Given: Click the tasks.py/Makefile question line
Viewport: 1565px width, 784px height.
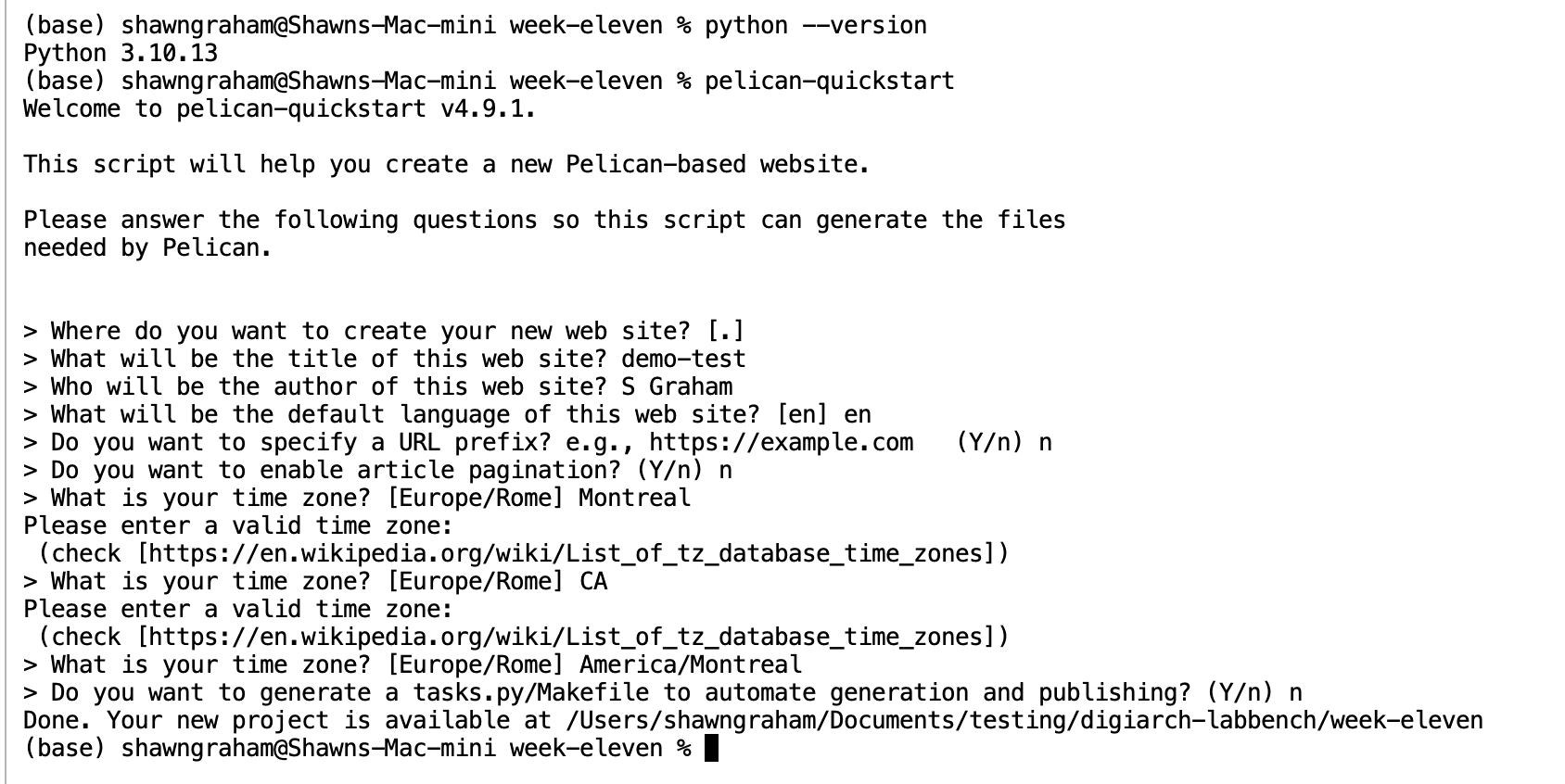Looking at the screenshot, I should pos(663,692).
